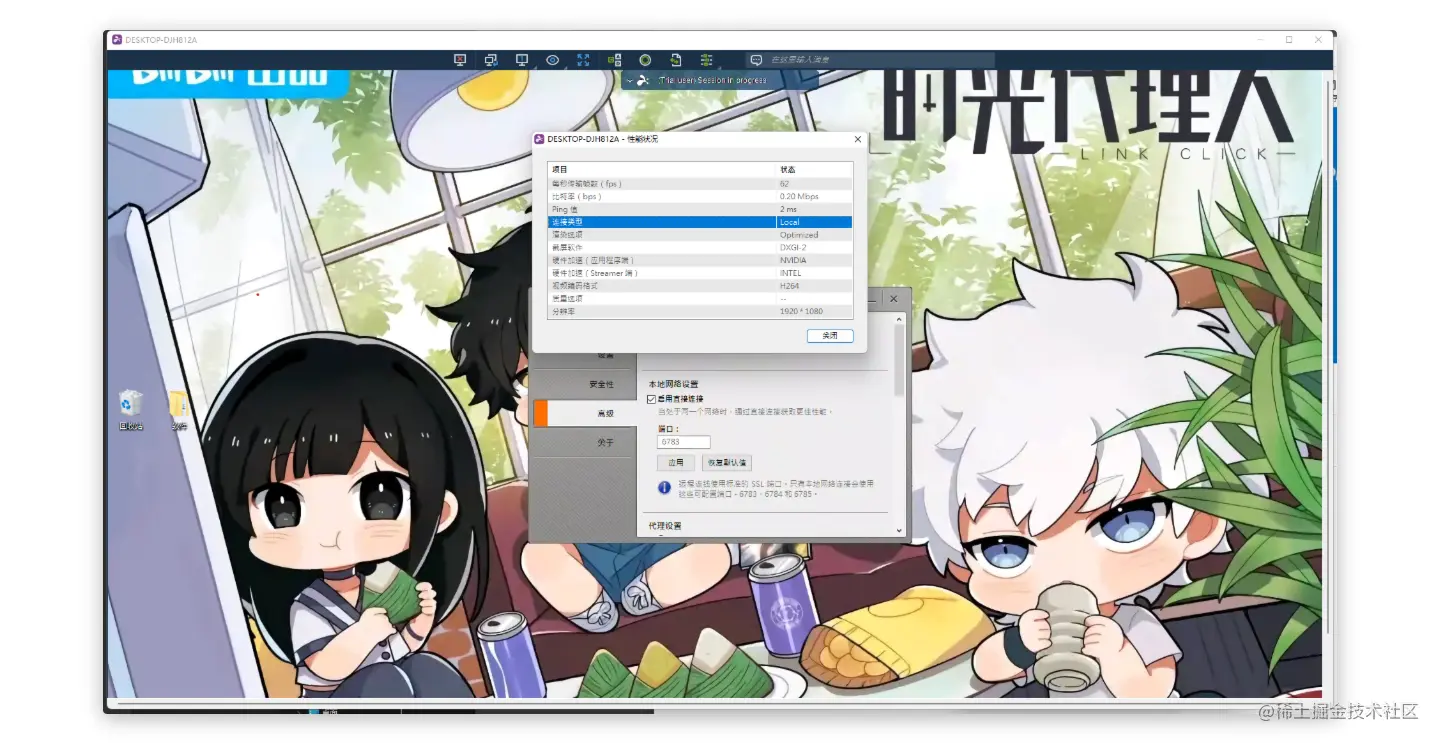
Task: Click the settings window vertical scrollbar thumb
Action: tap(899, 360)
